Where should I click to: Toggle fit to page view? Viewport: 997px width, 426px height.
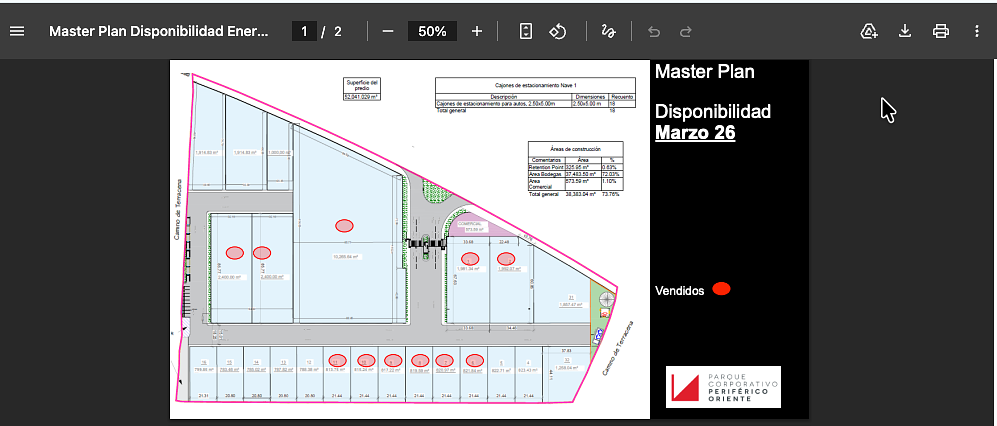point(526,31)
